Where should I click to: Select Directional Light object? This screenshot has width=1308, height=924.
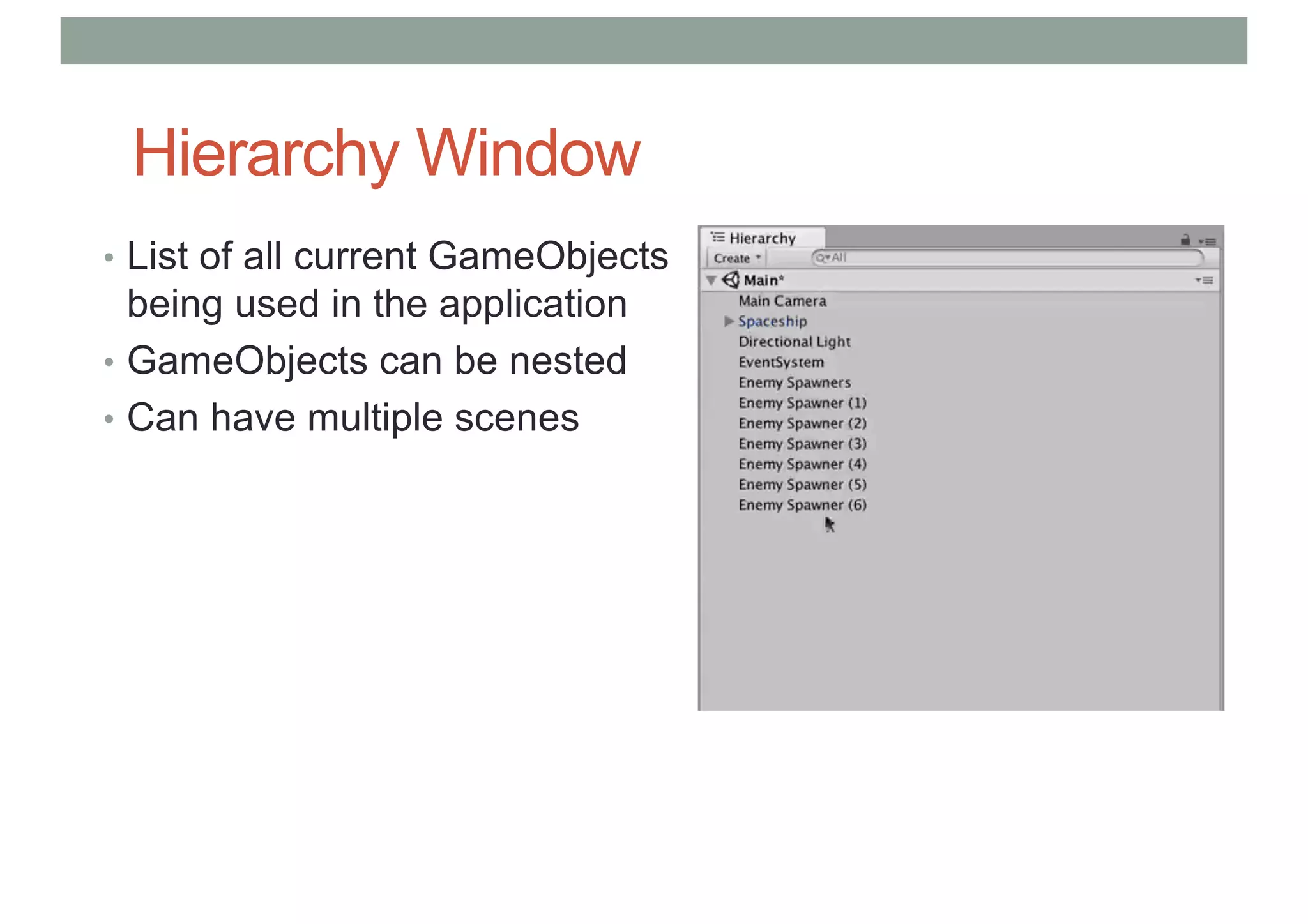(795, 342)
